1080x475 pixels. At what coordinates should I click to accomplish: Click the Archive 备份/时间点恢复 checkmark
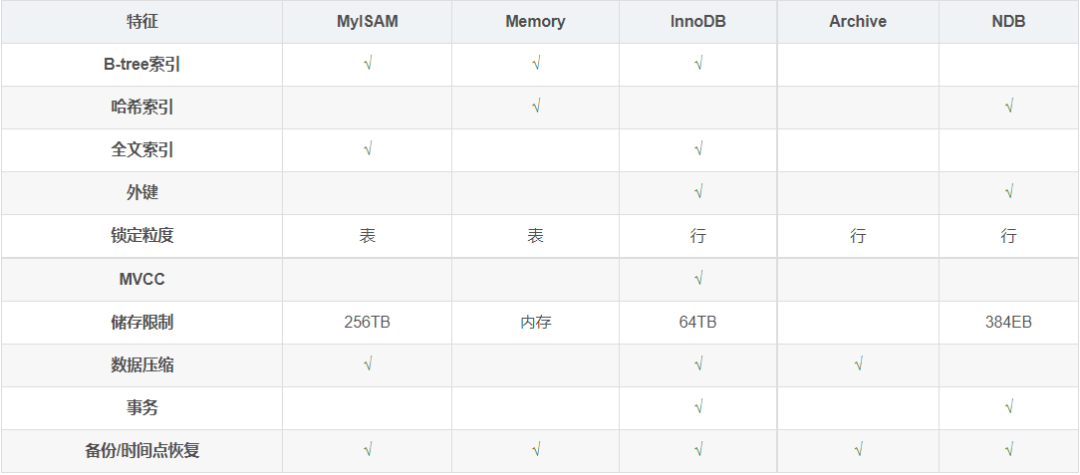(858, 450)
